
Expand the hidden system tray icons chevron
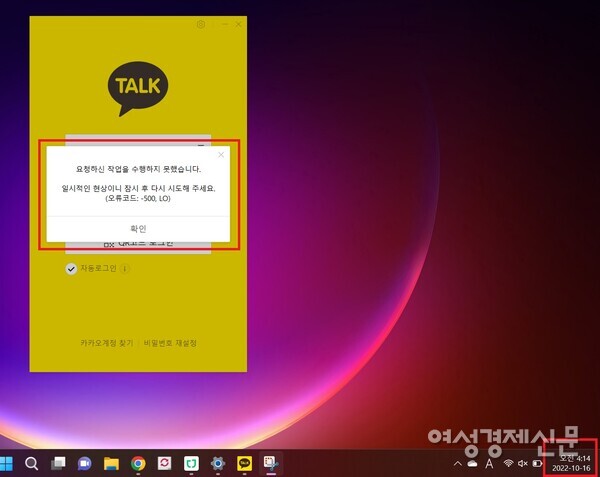[458, 464]
